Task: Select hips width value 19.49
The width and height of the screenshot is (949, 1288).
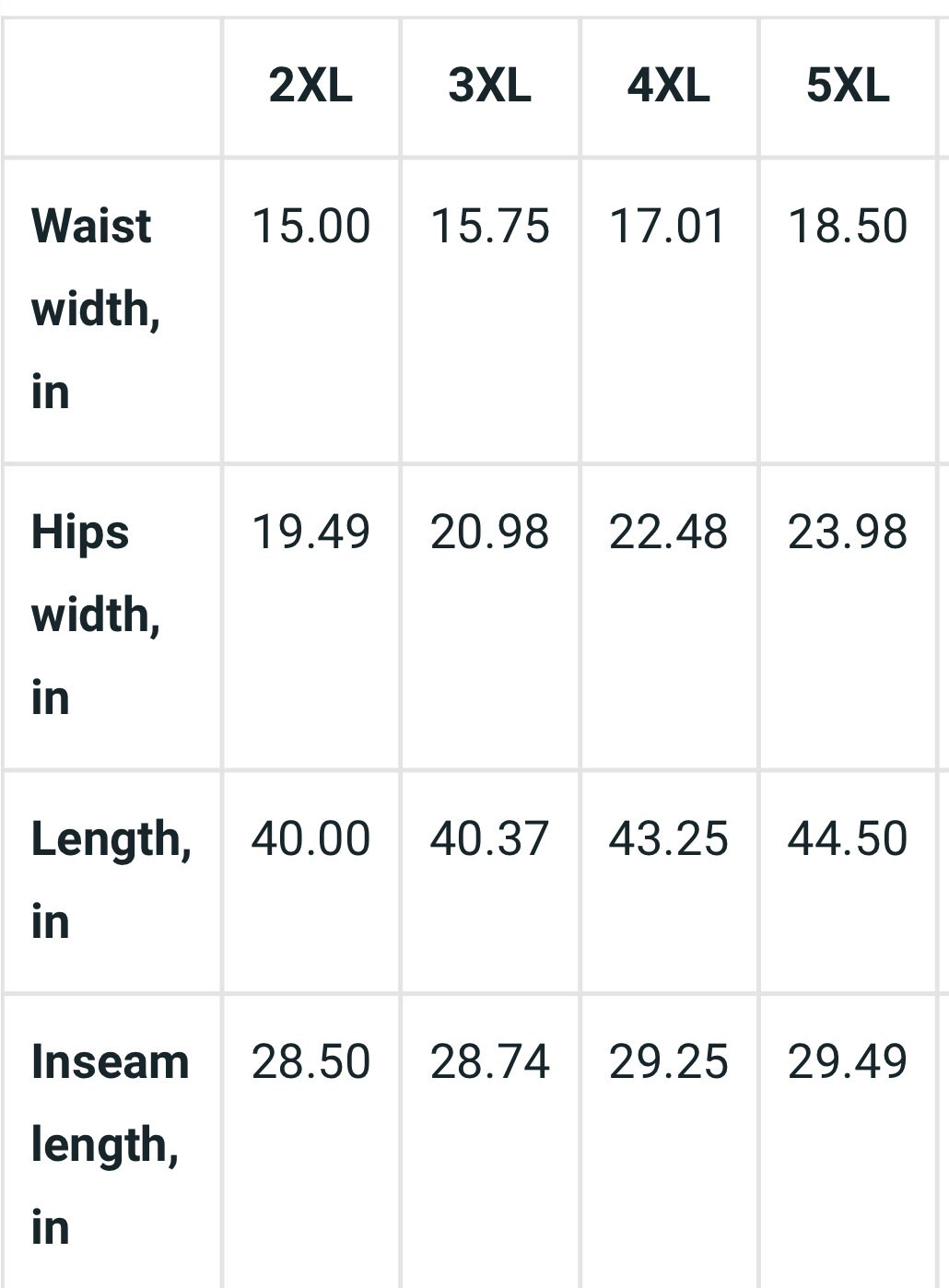Action: (x=310, y=533)
